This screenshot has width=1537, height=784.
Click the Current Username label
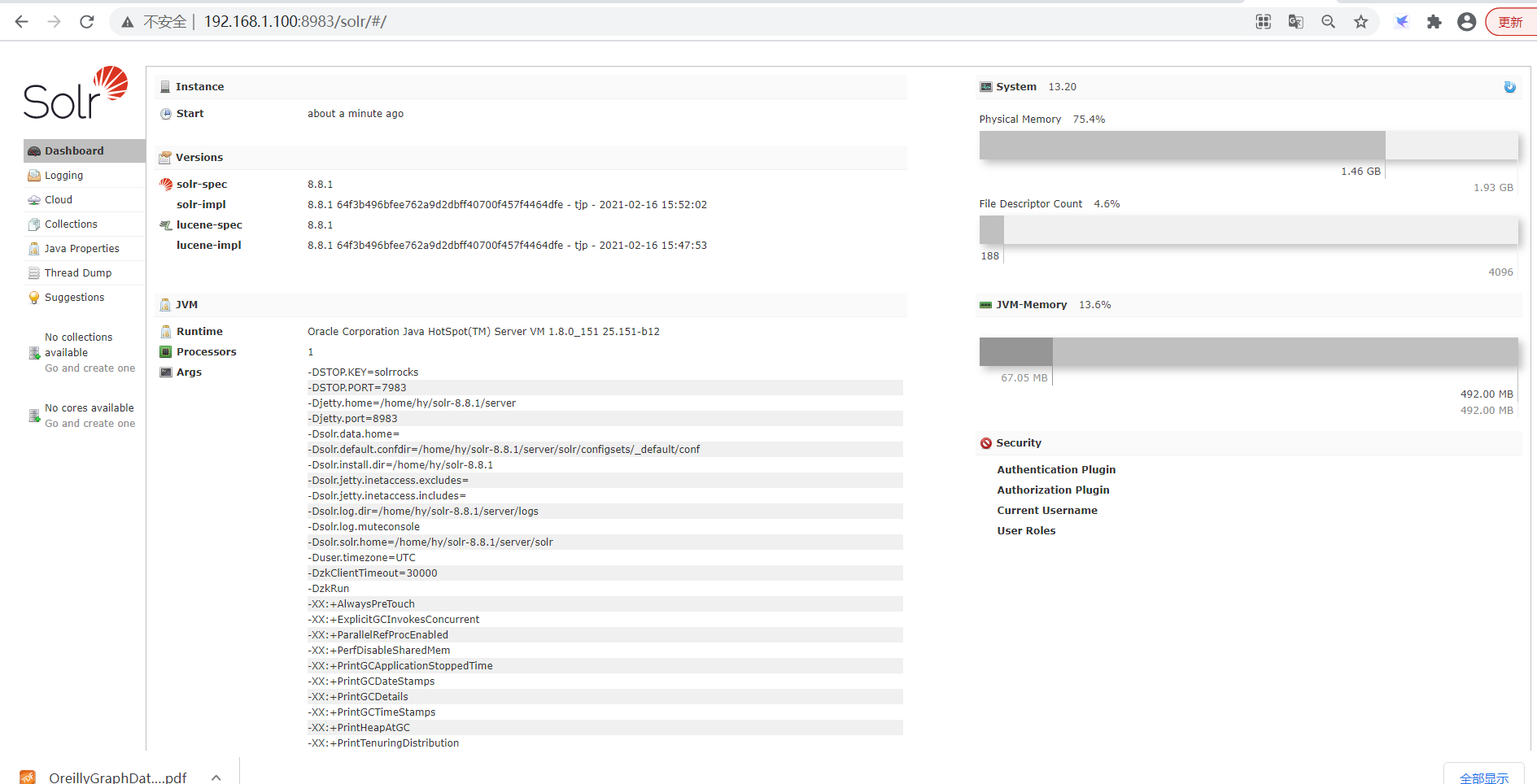(1047, 511)
